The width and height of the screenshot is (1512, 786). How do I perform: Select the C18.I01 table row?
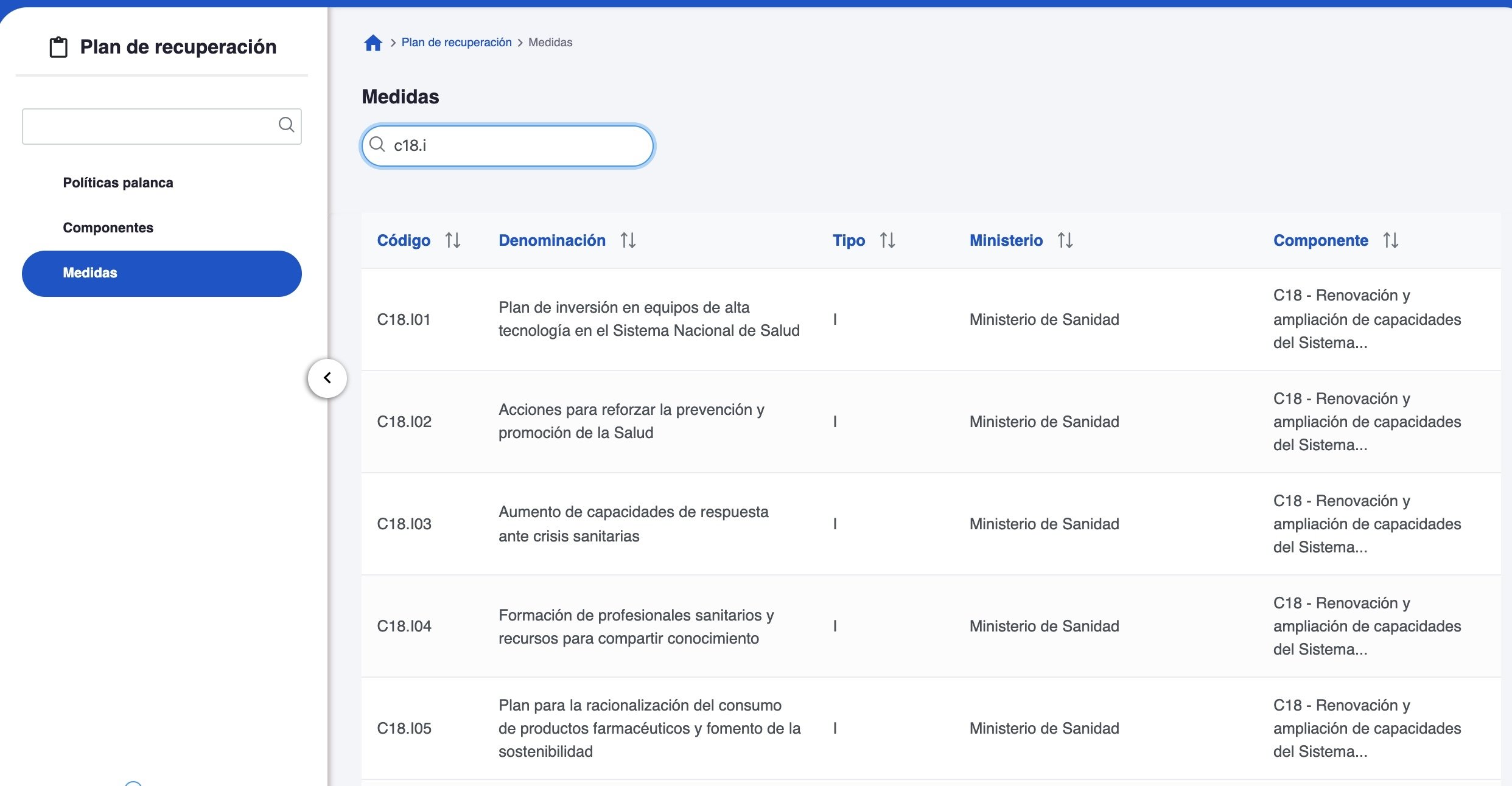(x=649, y=319)
